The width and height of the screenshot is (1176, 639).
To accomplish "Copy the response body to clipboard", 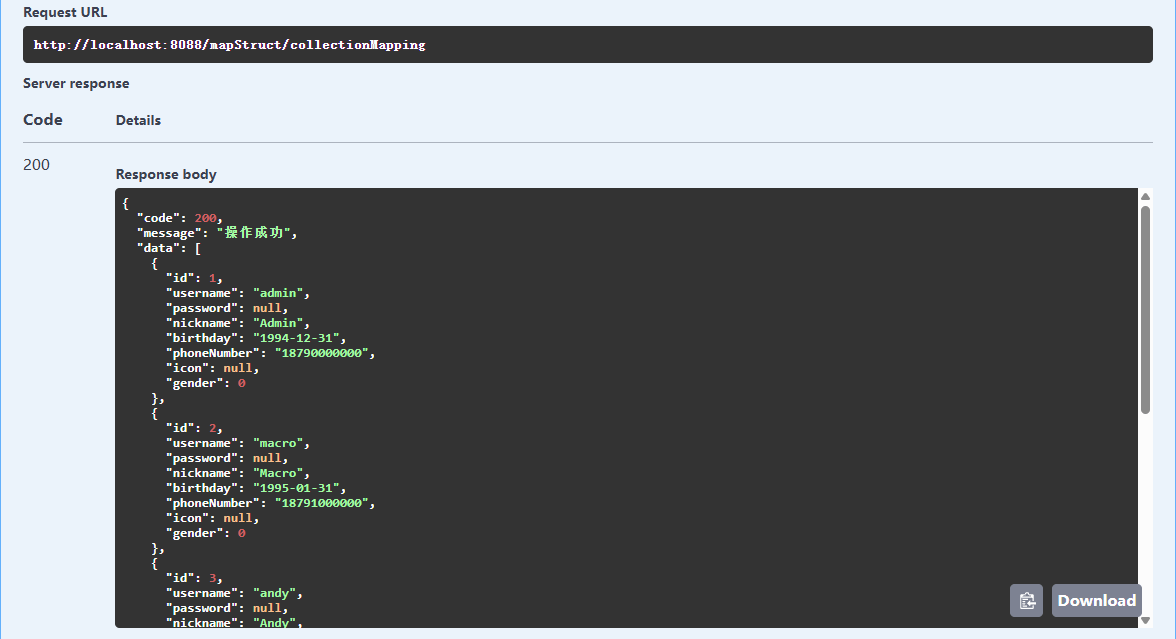I will pyautogui.click(x=1026, y=601).
